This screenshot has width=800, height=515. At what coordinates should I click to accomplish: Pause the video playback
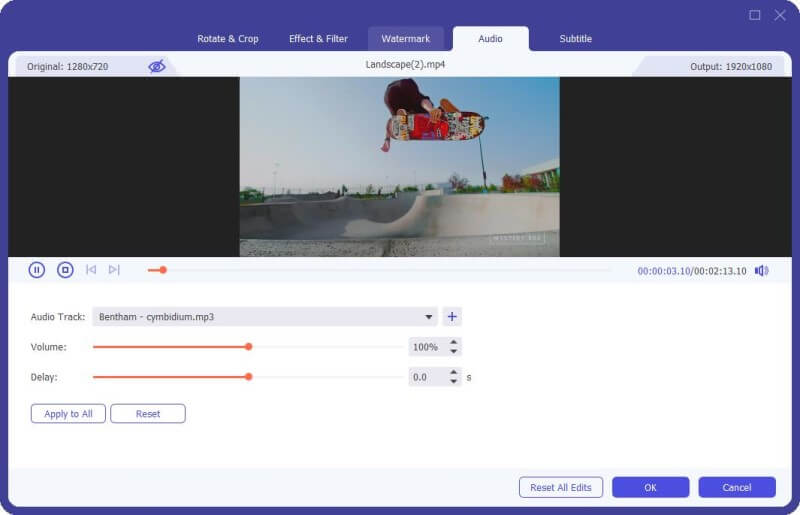tap(37, 270)
